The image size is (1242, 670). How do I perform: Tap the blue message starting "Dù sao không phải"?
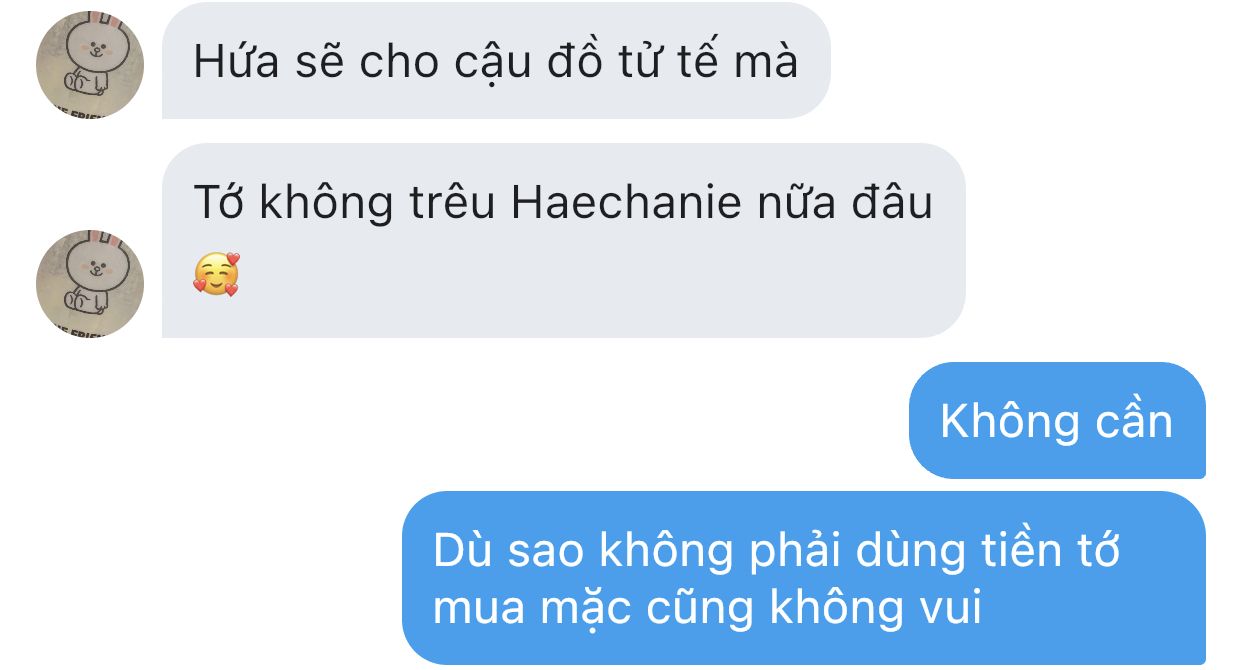click(804, 578)
